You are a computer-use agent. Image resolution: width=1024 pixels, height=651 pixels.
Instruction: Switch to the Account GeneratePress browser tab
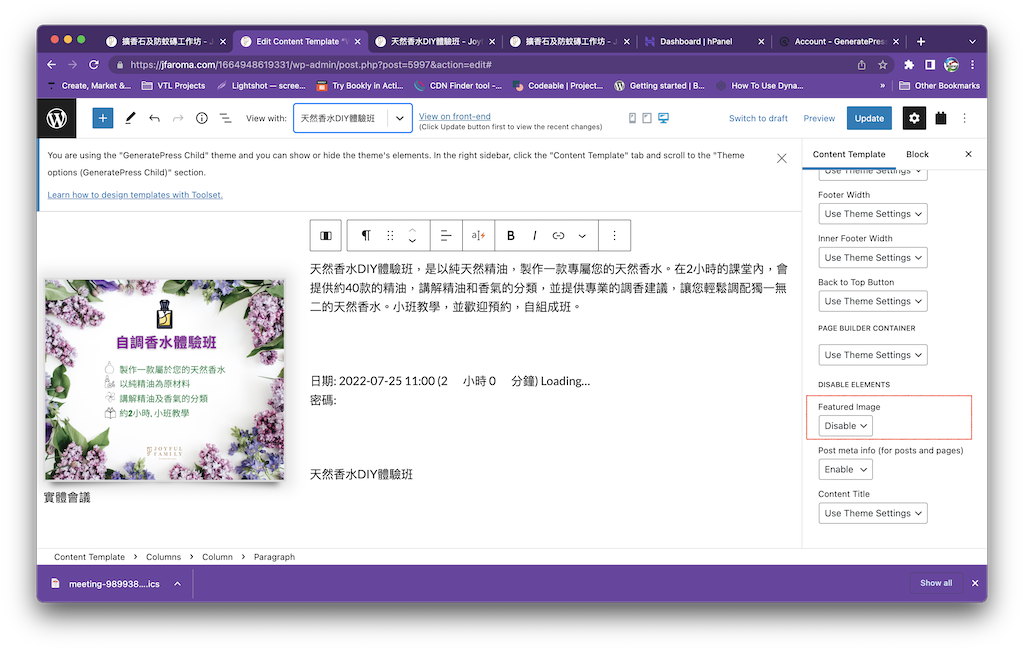pos(839,41)
